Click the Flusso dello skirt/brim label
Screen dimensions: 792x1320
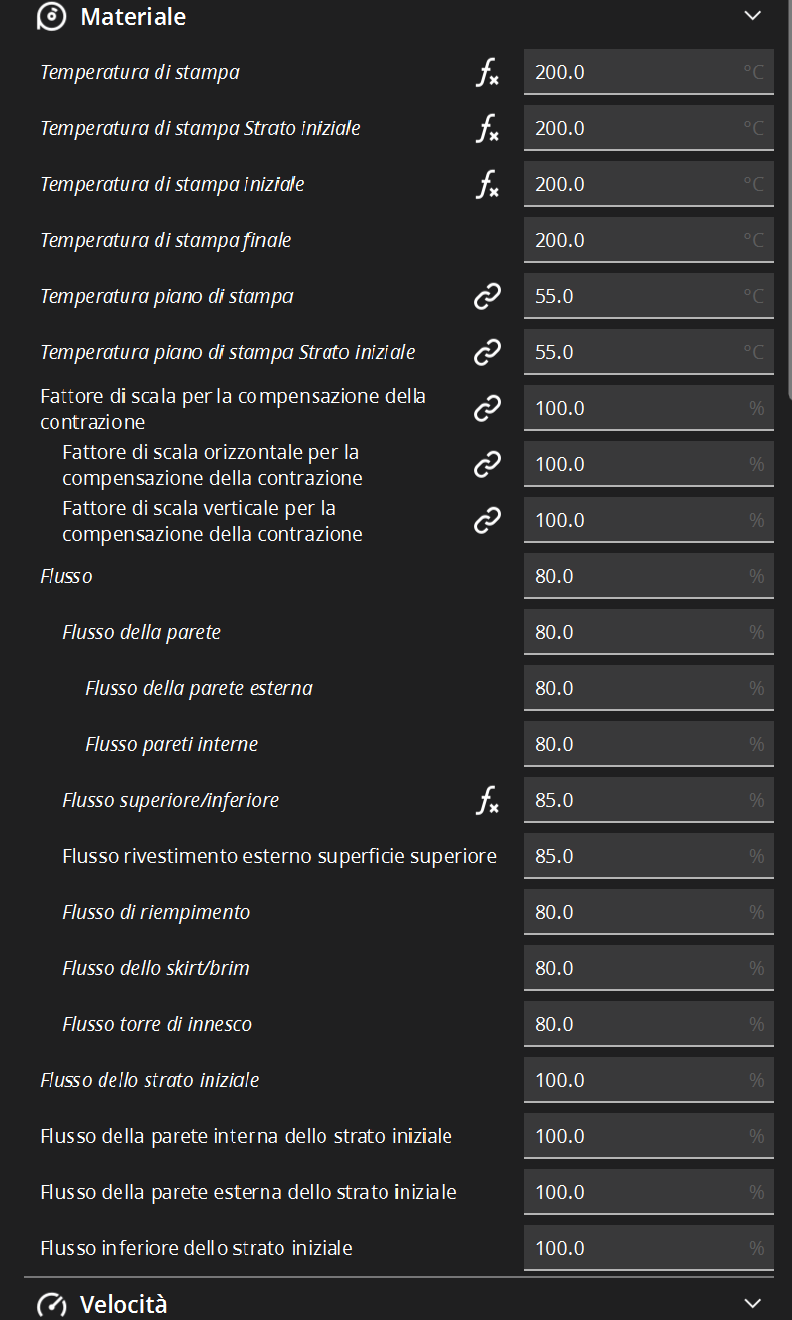coord(156,969)
